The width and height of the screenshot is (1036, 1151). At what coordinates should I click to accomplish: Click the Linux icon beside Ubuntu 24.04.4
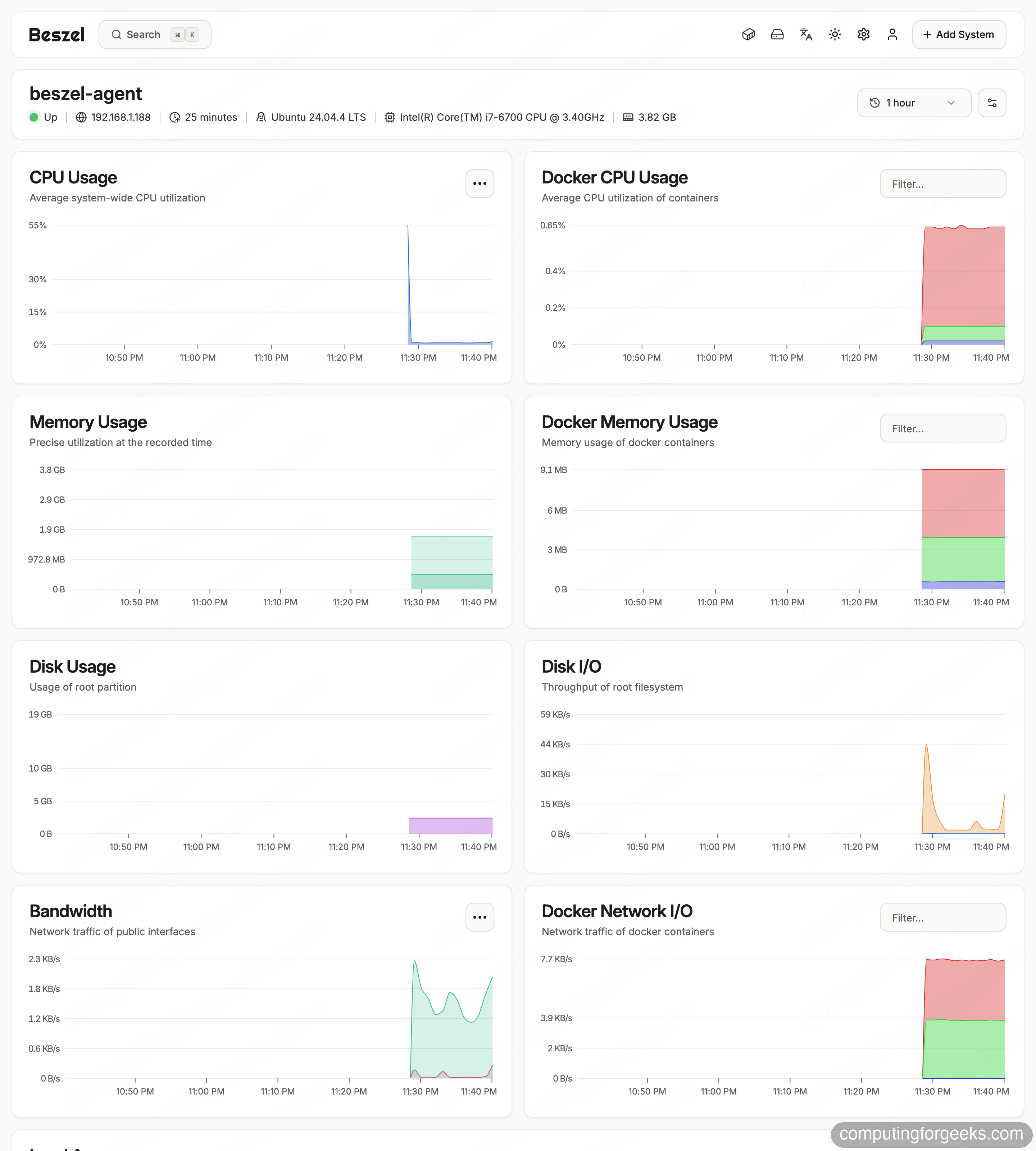tap(261, 117)
